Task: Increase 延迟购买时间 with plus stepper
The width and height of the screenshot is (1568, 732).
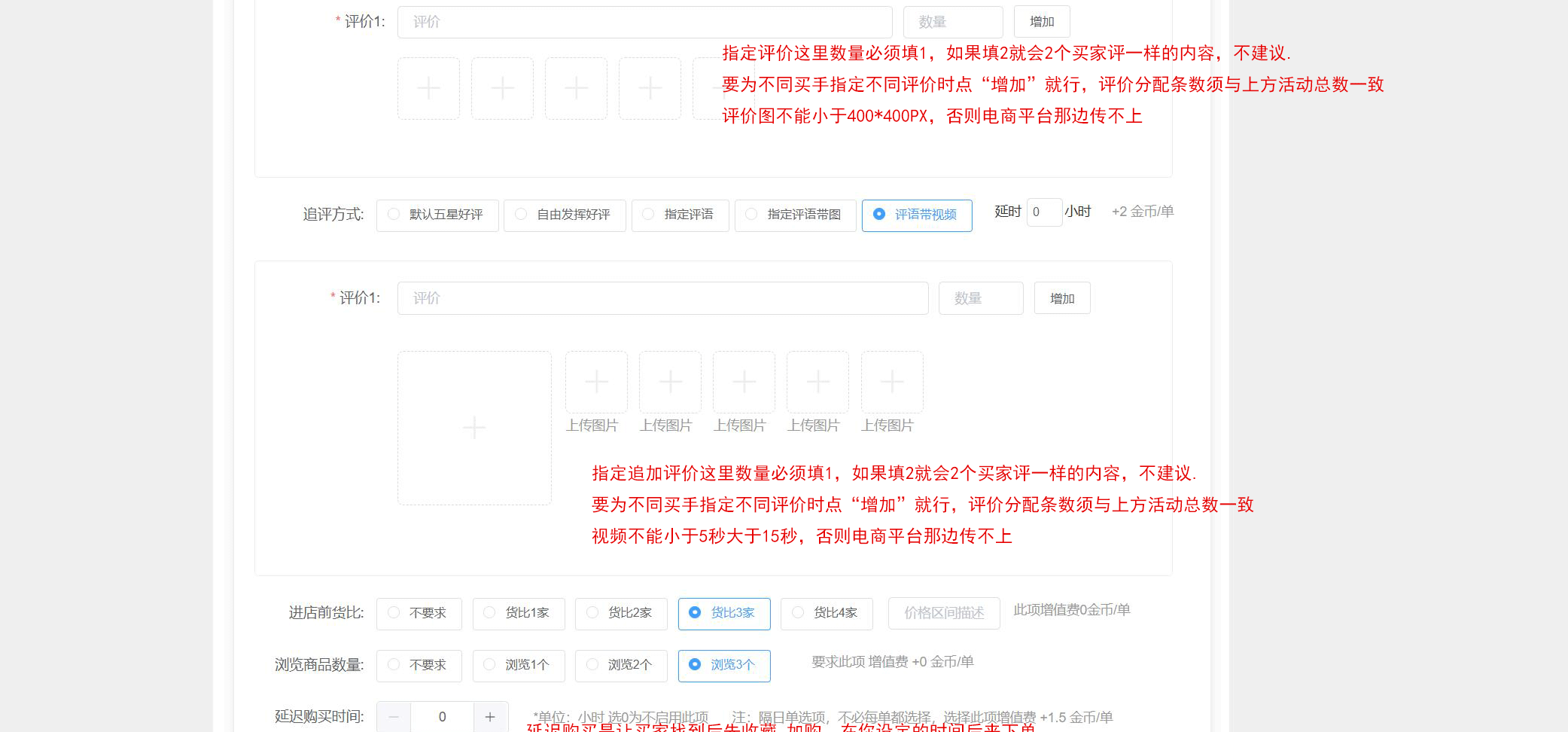Action: click(490, 717)
